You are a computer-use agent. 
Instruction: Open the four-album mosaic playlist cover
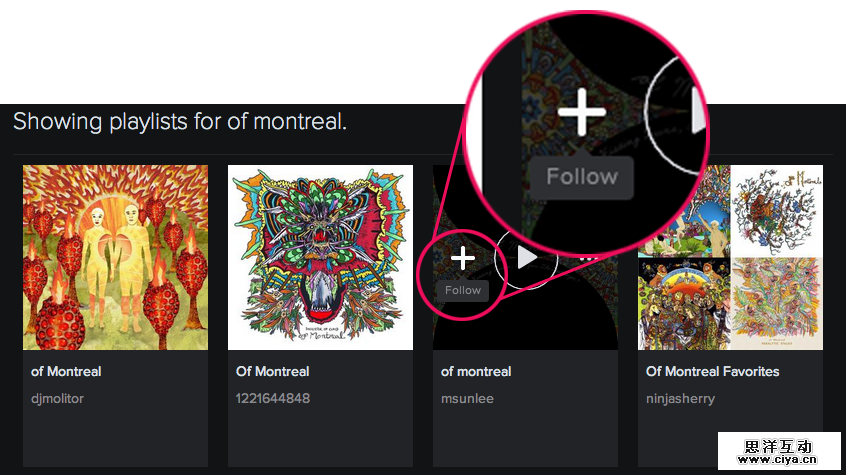click(730, 257)
